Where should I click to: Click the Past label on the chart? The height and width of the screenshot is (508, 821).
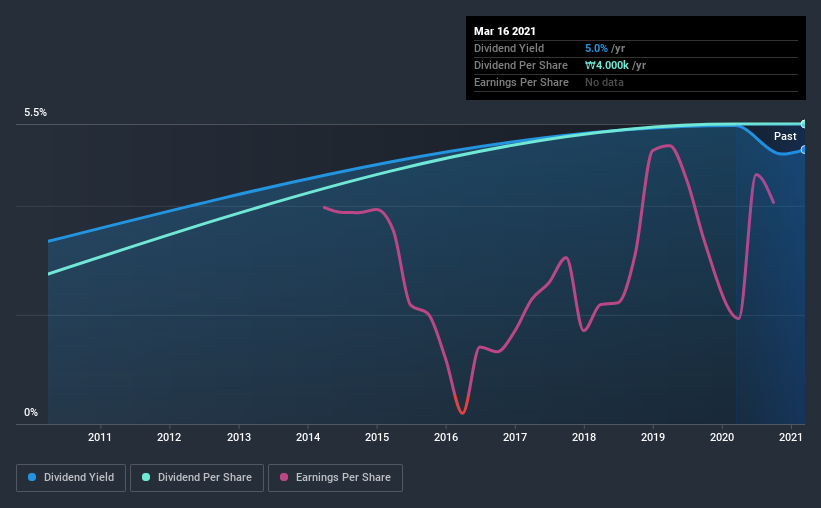coord(785,136)
